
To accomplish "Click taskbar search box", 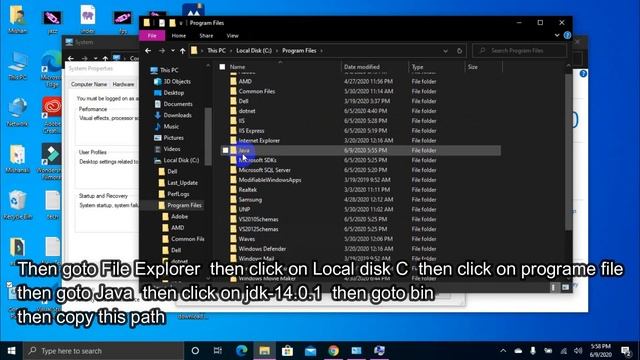I will tap(104, 351).
